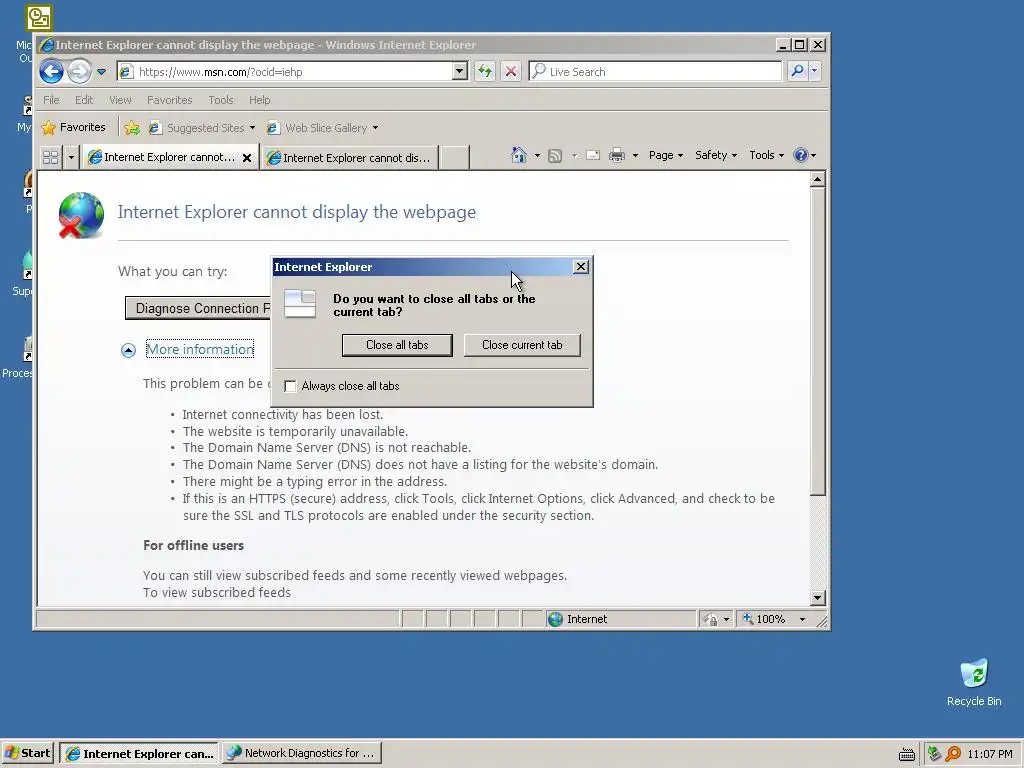
Task: Click the Forward arrow navigation button
Action: (x=80, y=71)
